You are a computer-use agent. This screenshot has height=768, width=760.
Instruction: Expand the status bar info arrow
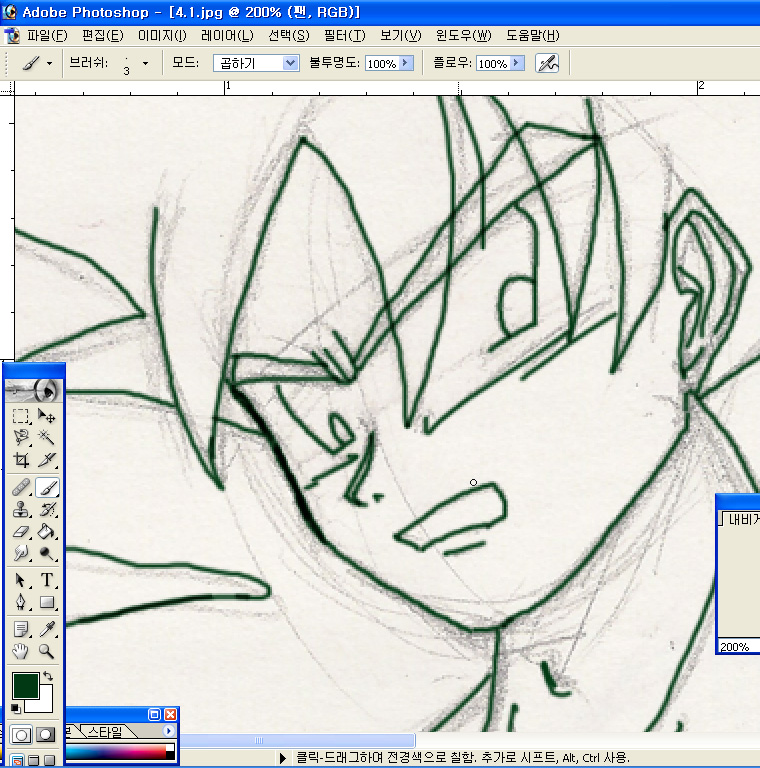click(x=283, y=758)
